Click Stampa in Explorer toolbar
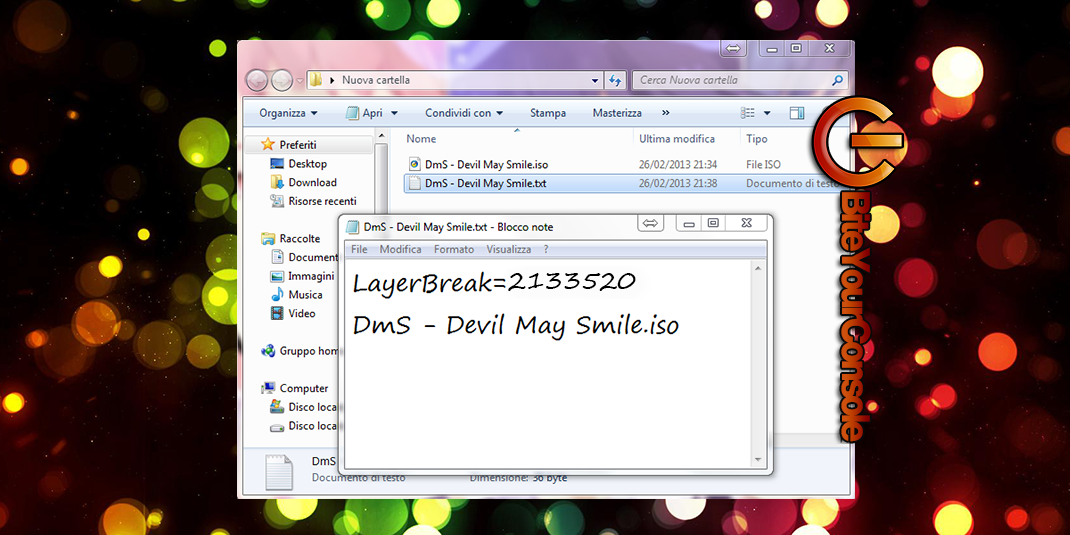1070x535 pixels. (548, 113)
